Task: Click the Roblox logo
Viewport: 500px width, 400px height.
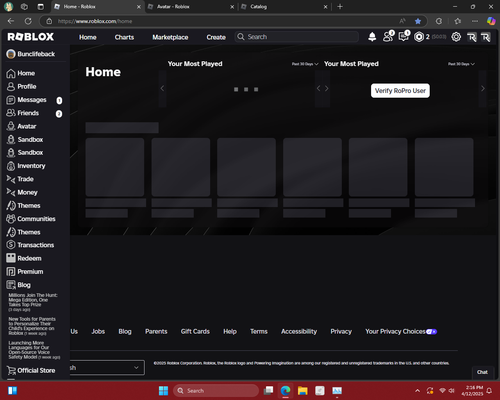Action: [31, 37]
